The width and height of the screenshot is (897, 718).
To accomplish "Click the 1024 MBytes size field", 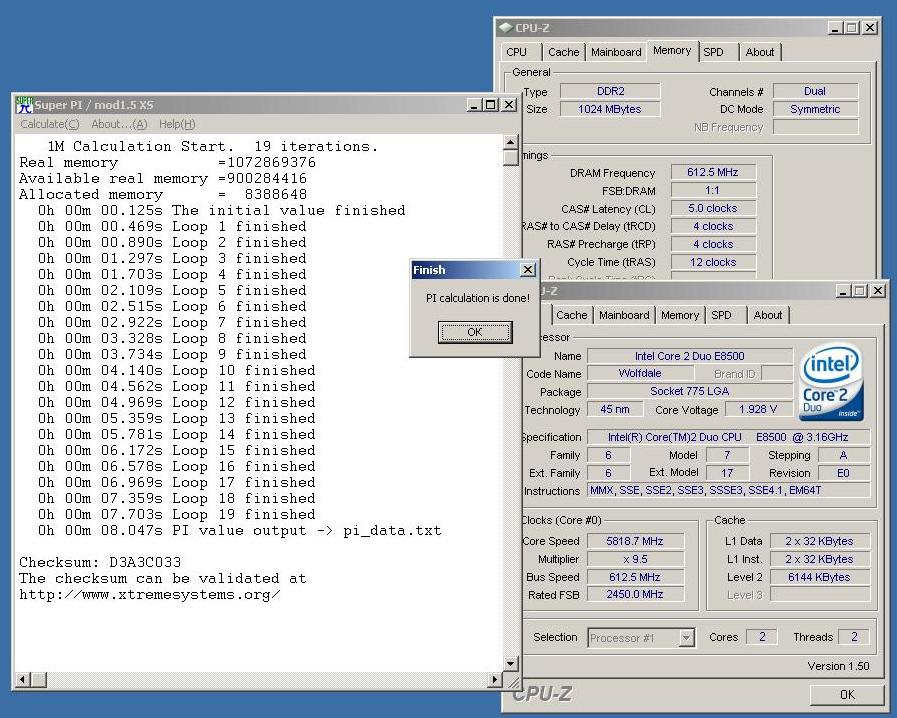I will click(610, 109).
